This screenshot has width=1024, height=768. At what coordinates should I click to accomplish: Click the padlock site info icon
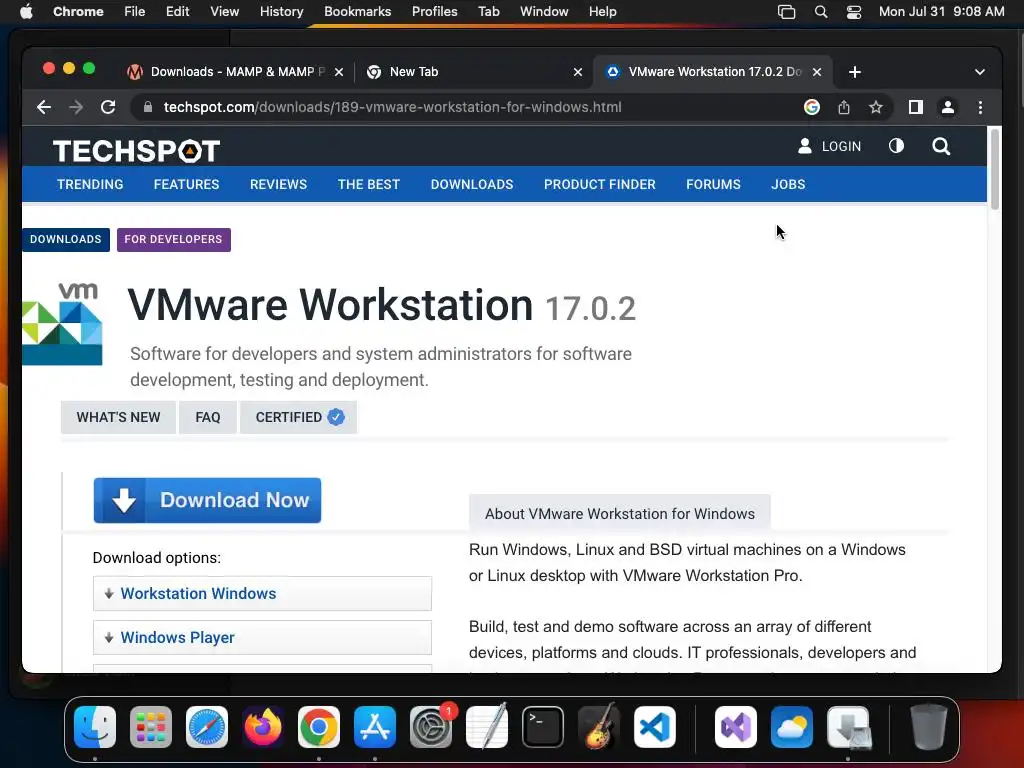coord(148,107)
